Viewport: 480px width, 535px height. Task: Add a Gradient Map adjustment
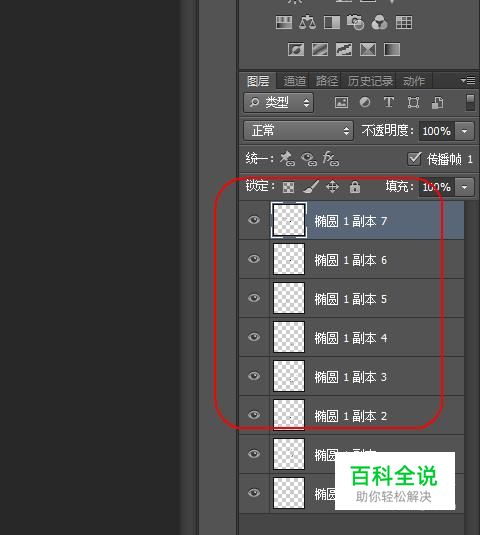tap(392, 49)
